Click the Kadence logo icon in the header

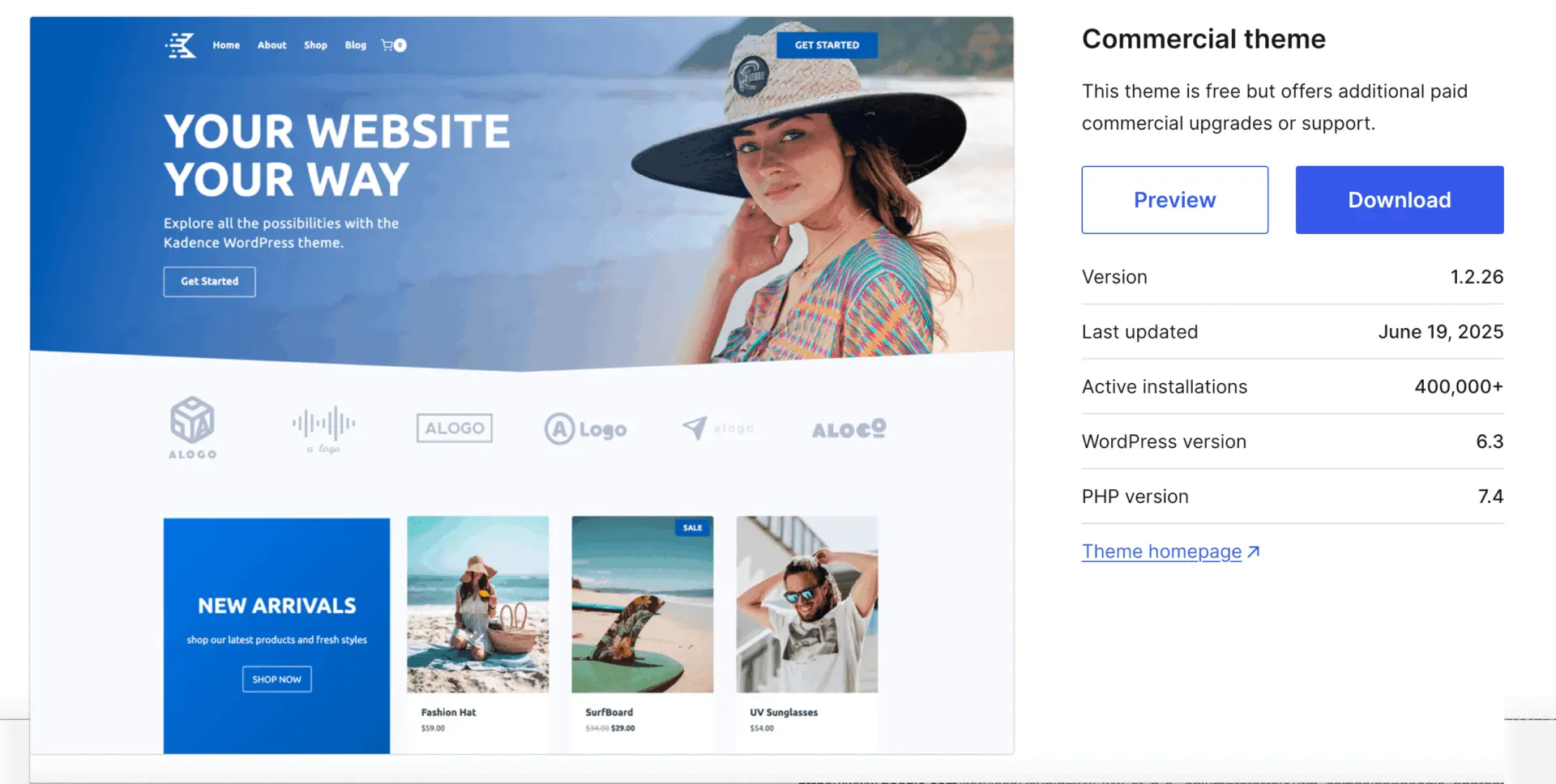180,45
